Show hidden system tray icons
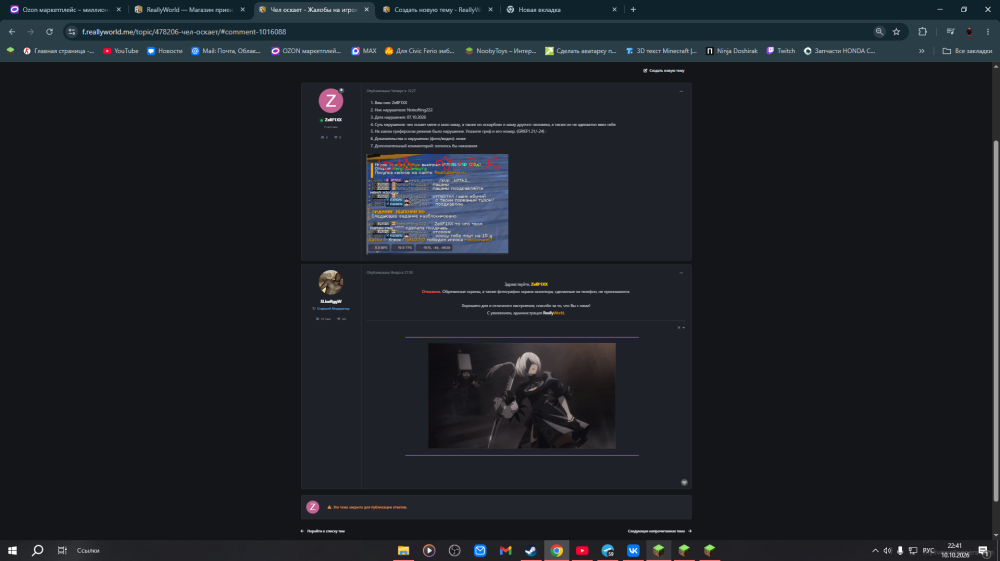The height and width of the screenshot is (561, 1000). pos(875,550)
